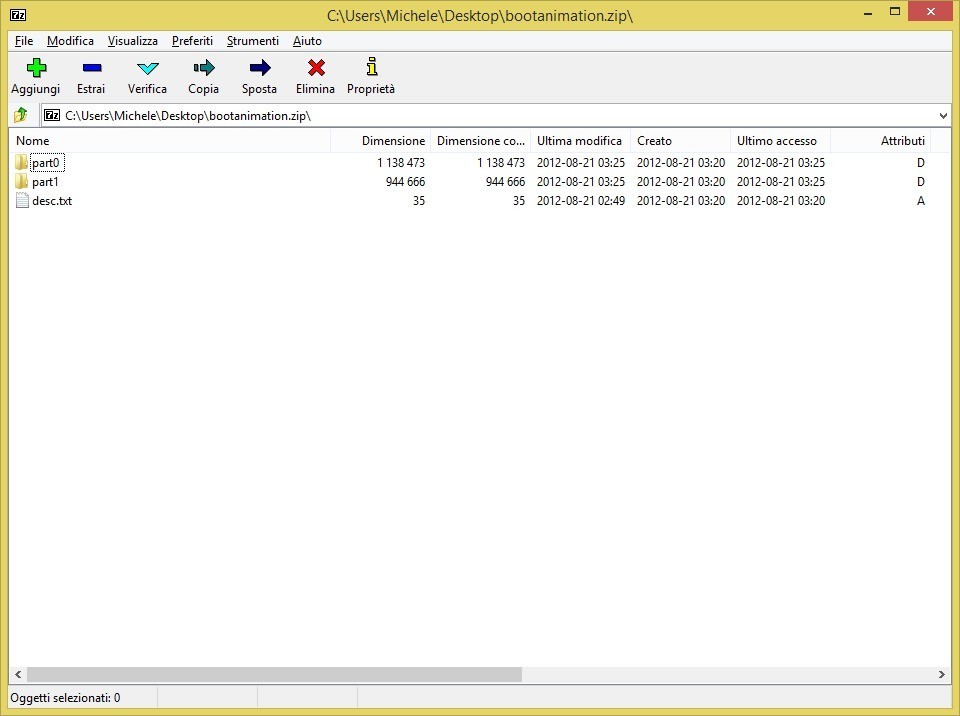The image size is (960, 716).
Task: Select the Sposta arrow icon
Action: coord(259,68)
